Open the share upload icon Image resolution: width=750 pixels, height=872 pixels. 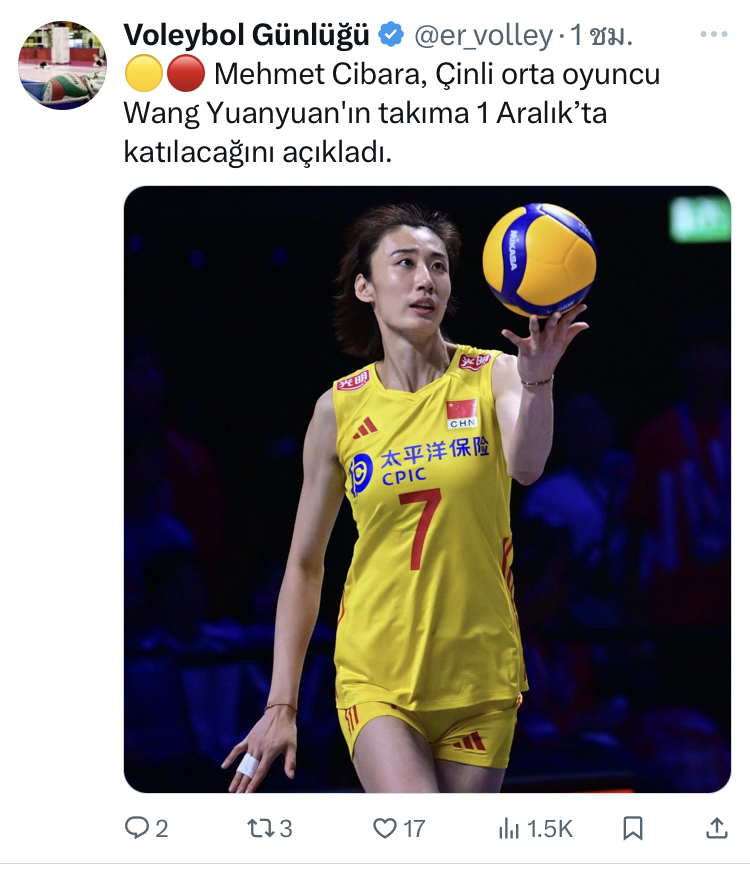click(x=717, y=828)
